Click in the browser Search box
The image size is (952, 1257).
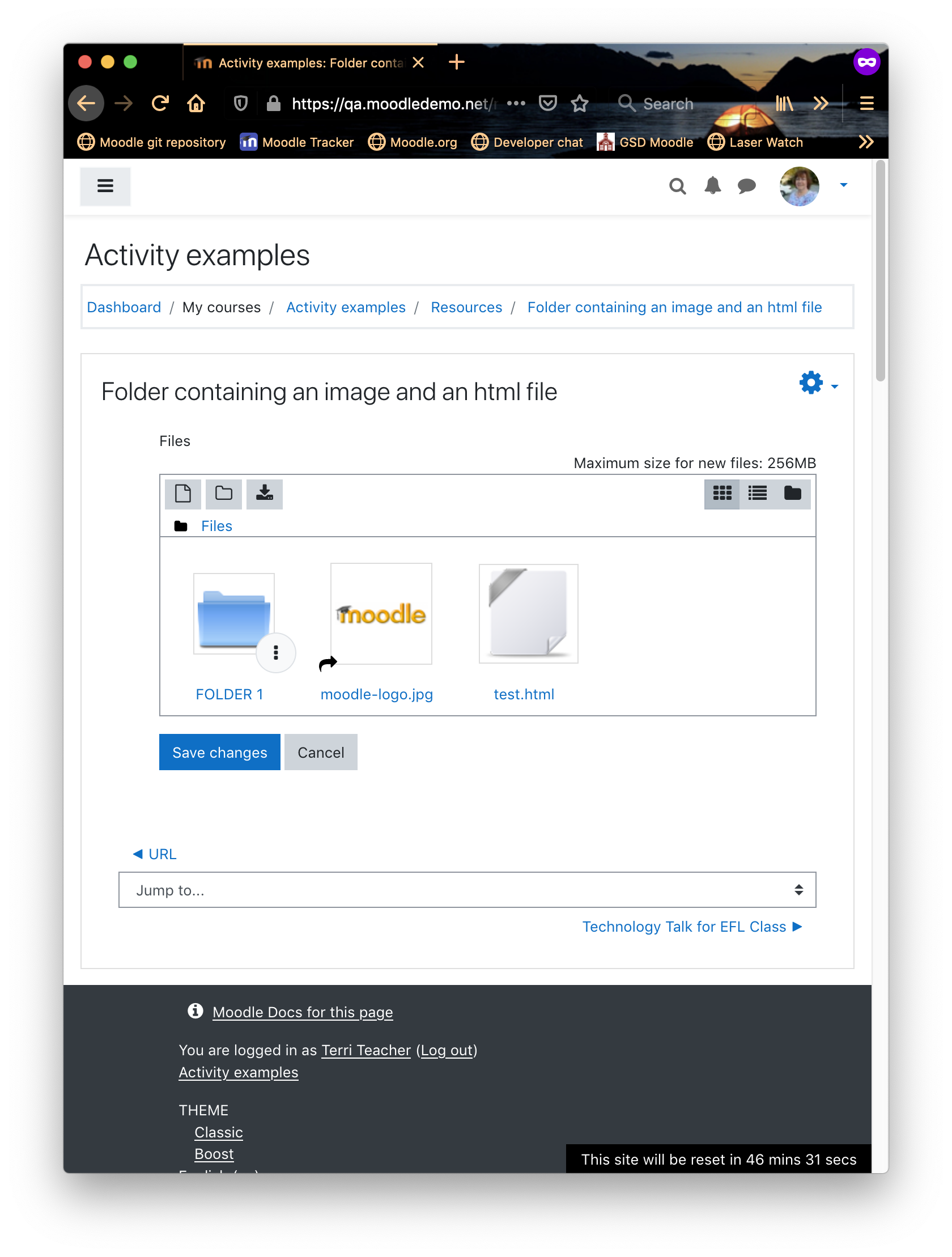click(682, 103)
